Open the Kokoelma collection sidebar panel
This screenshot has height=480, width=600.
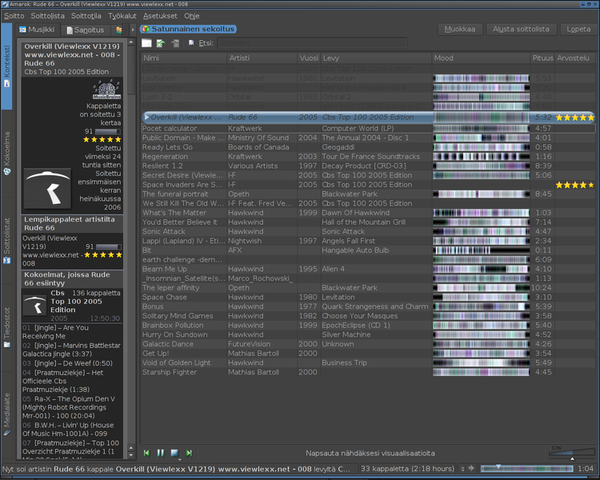(7, 153)
